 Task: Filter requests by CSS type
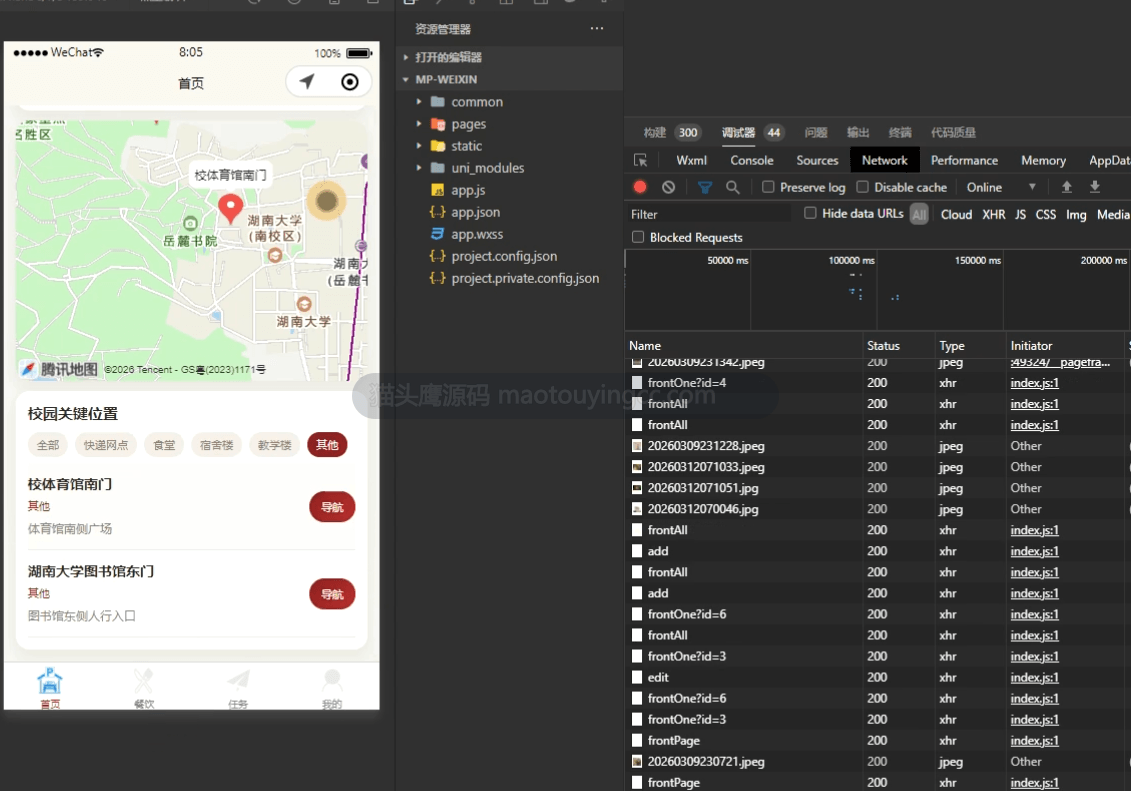tap(1045, 214)
